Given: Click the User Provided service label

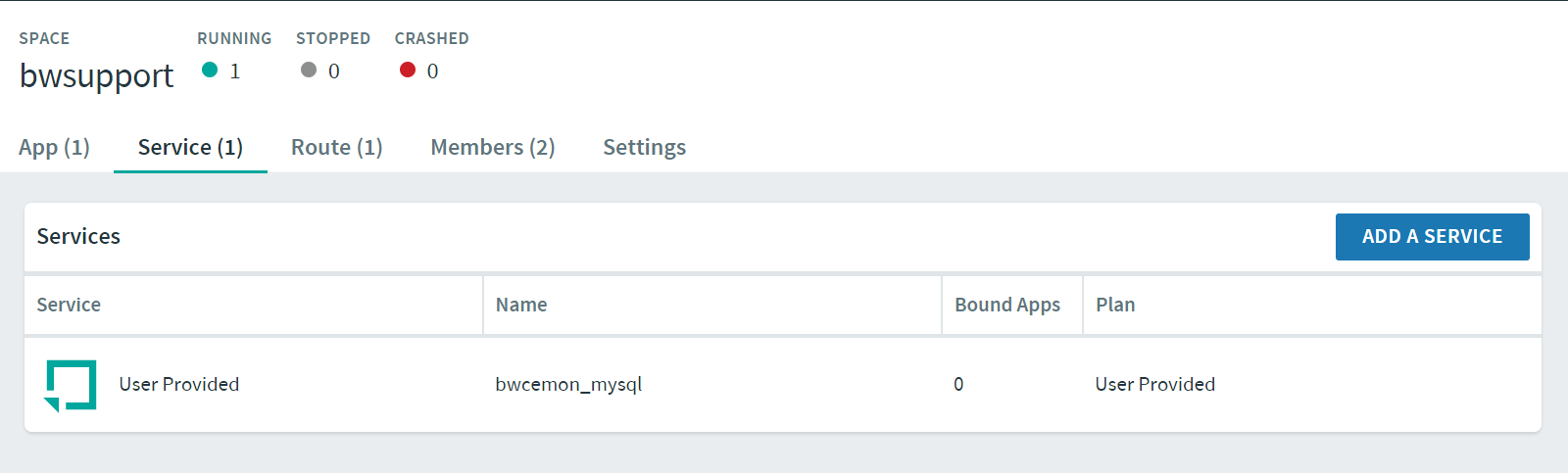Looking at the screenshot, I should 179,384.
